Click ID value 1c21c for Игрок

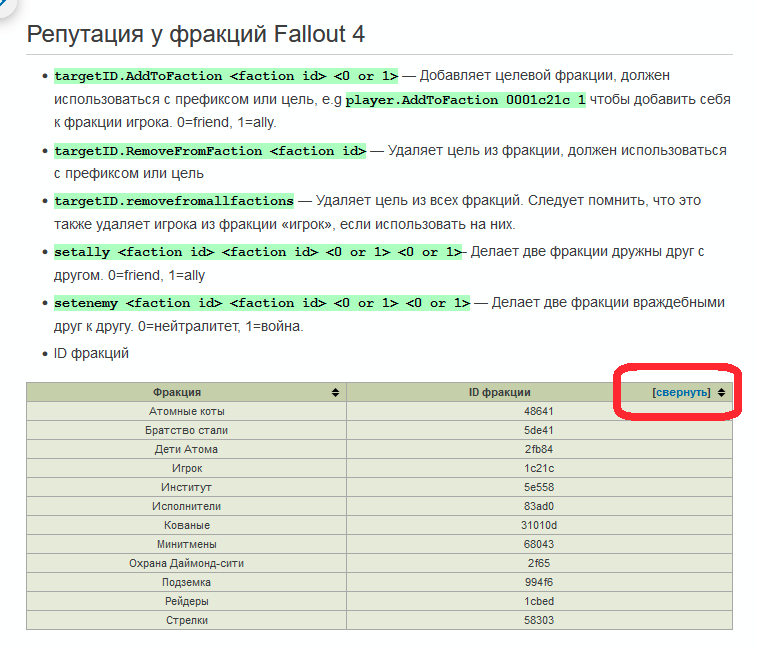539,468
